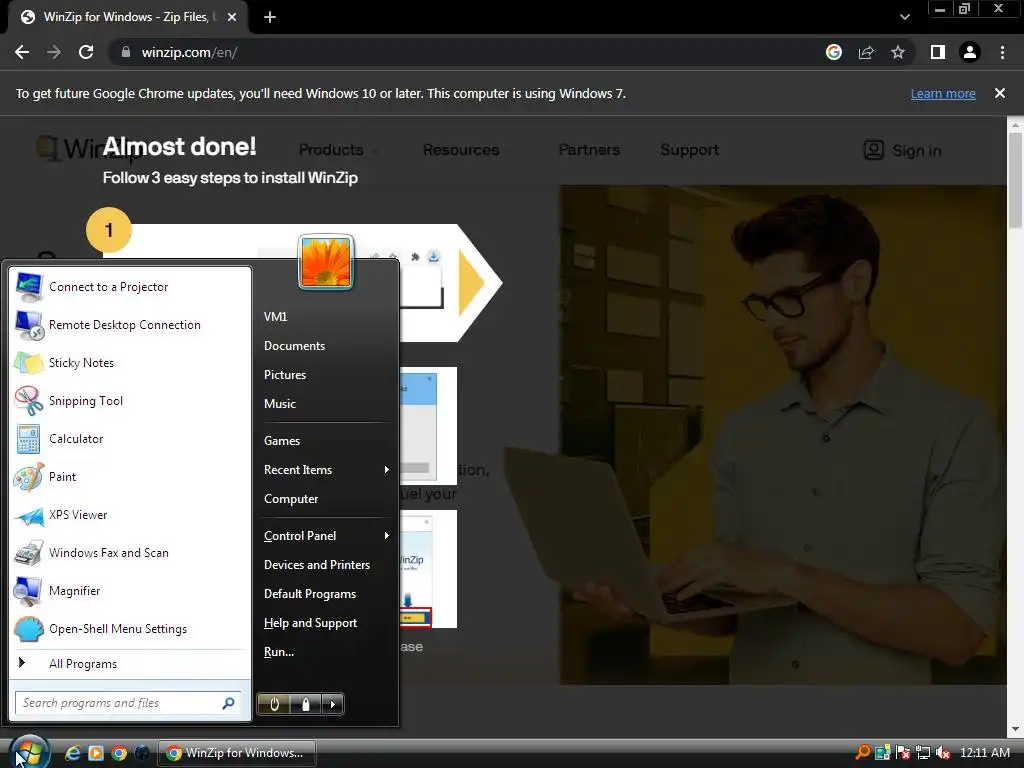The width and height of the screenshot is (1024, 768).
Task: Click the dark globe taskbar icon
Action: tap(142, 753)
